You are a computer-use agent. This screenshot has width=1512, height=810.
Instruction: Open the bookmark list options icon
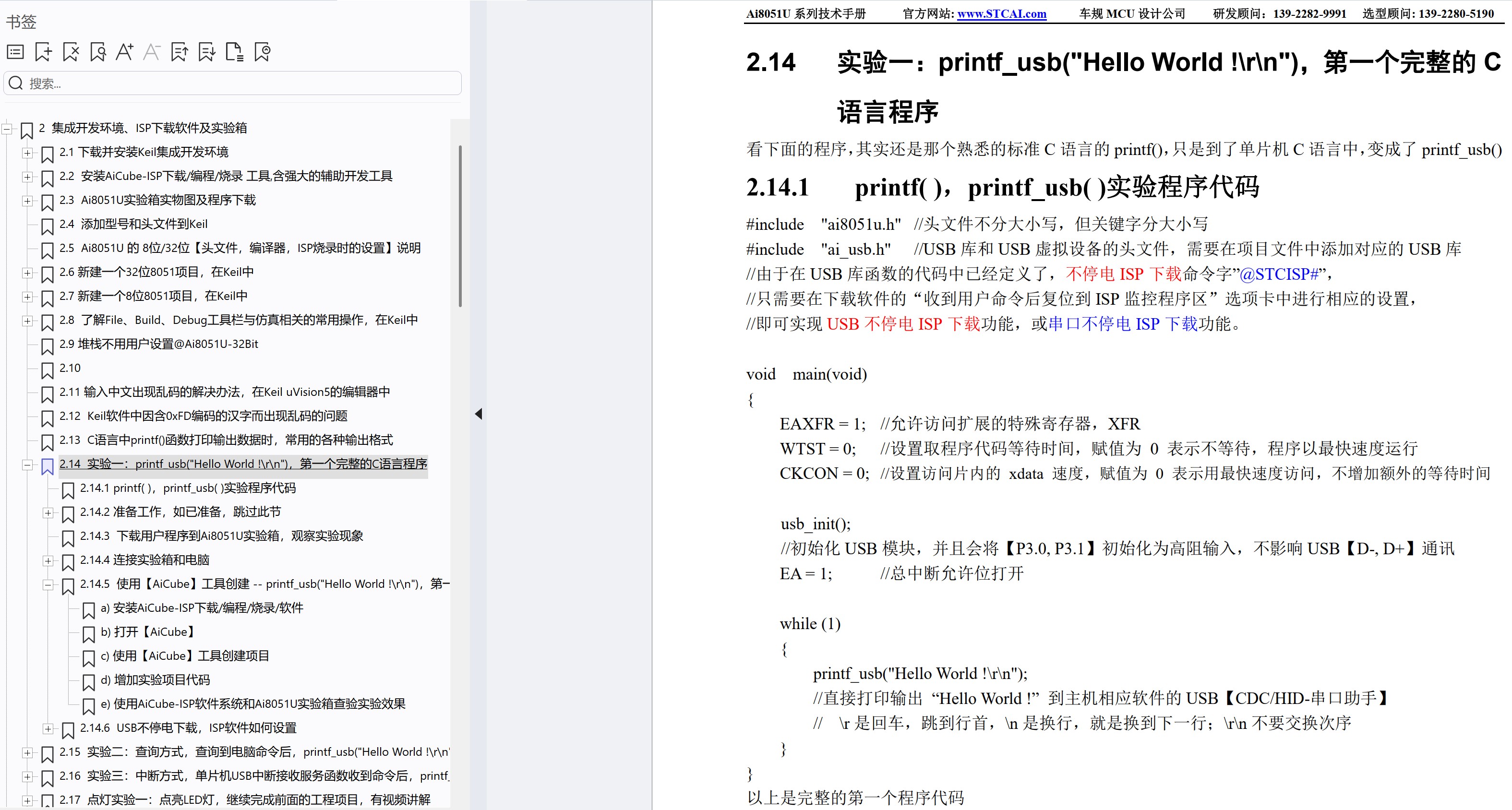15,52
